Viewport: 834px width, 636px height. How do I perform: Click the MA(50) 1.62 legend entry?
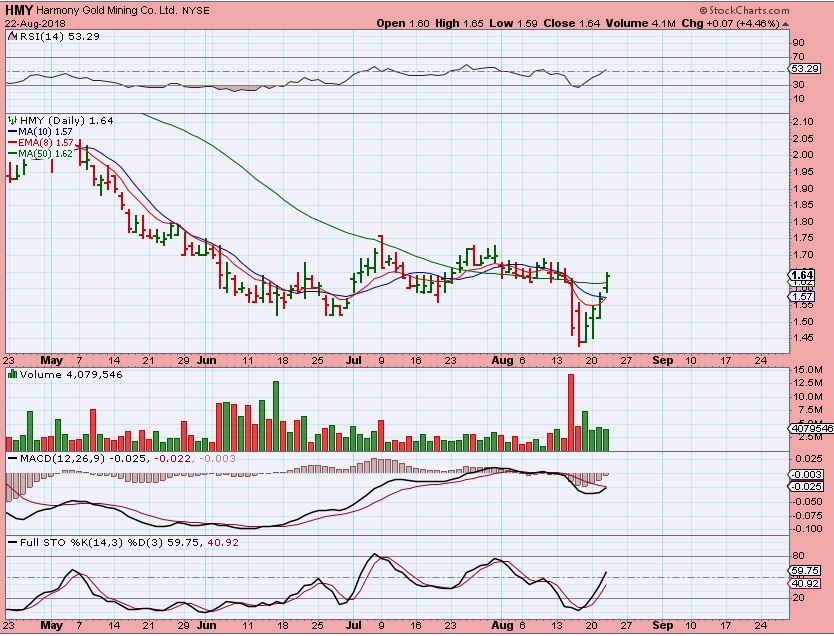(x=40, y=153)
